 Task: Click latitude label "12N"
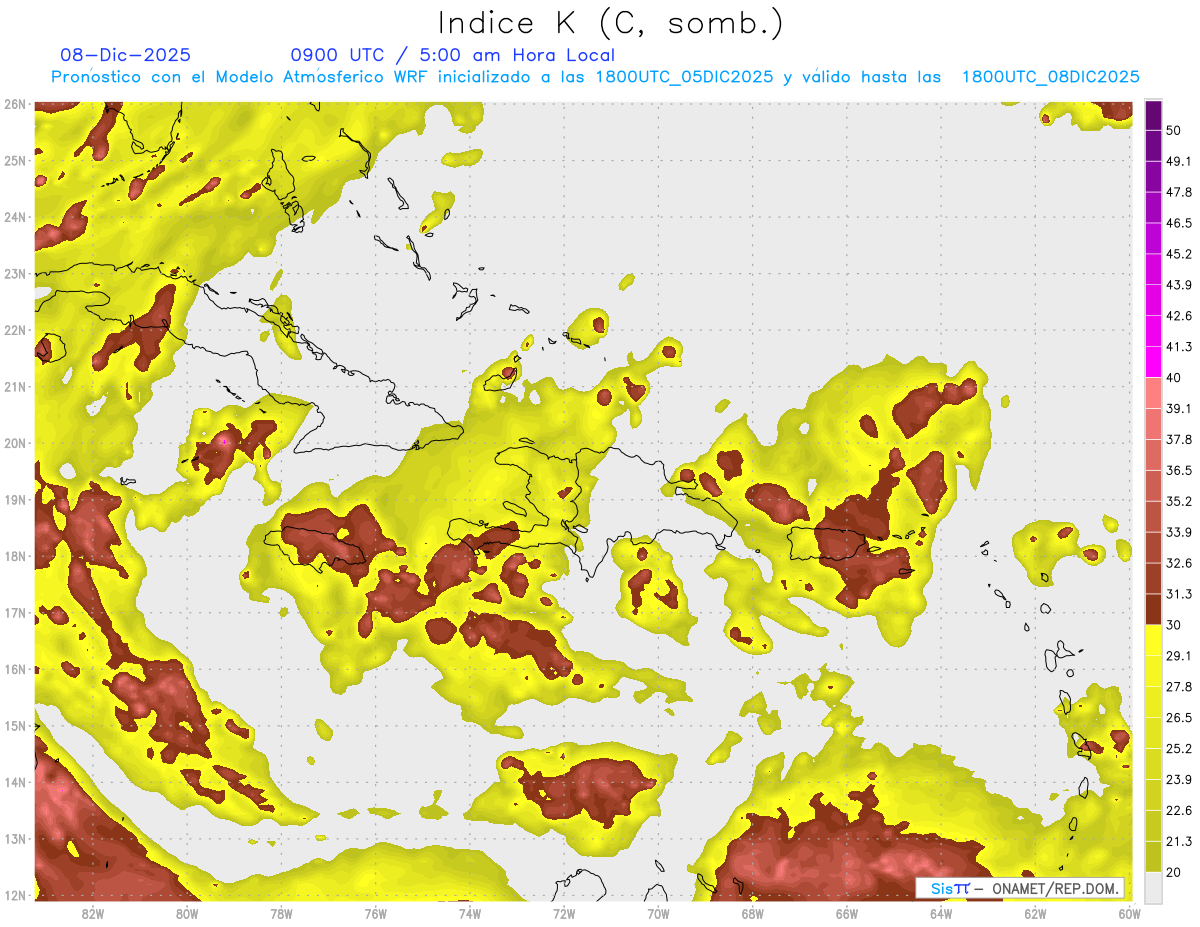15,895
